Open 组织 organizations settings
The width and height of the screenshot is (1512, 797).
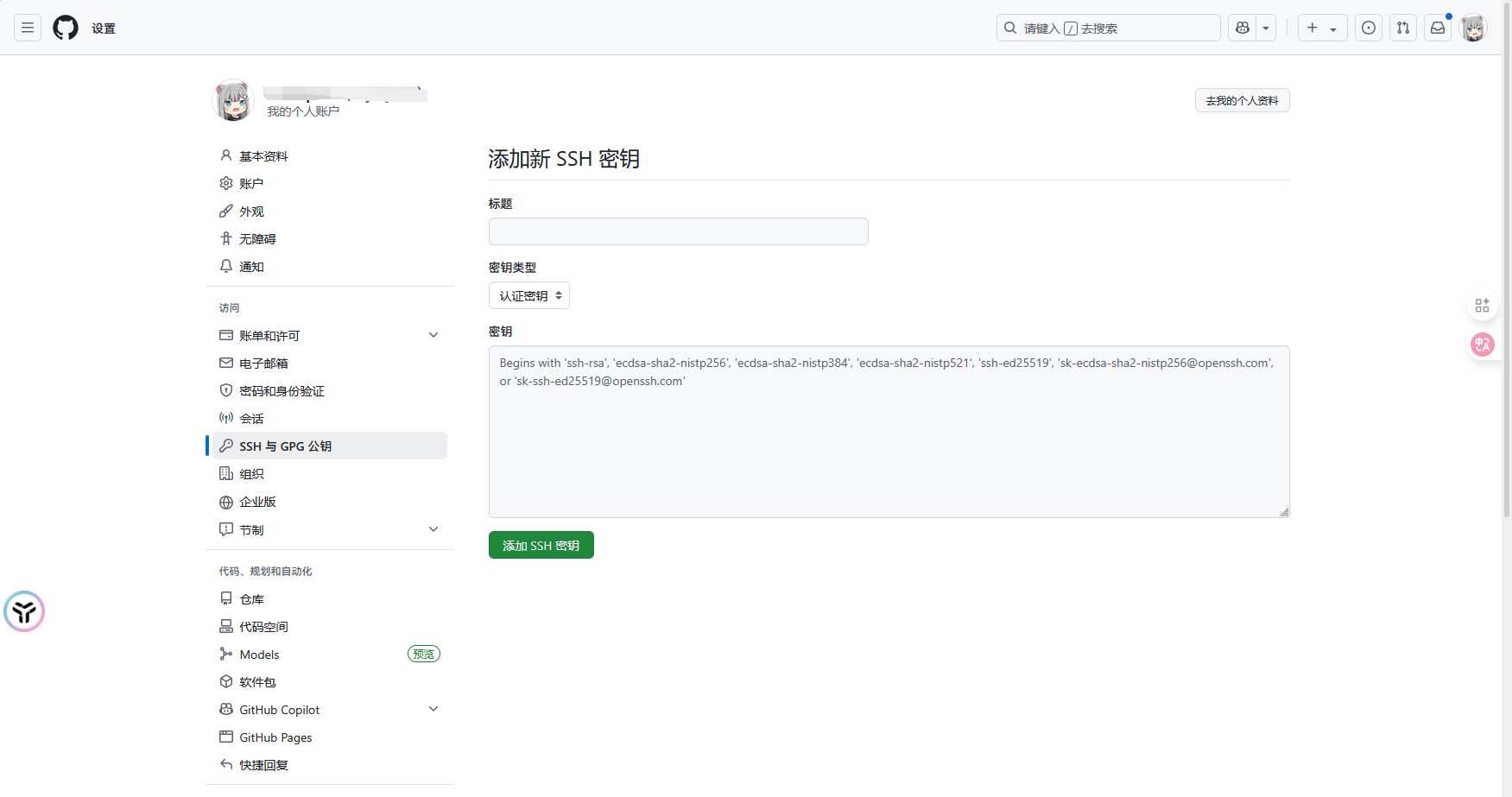point(330,473)
